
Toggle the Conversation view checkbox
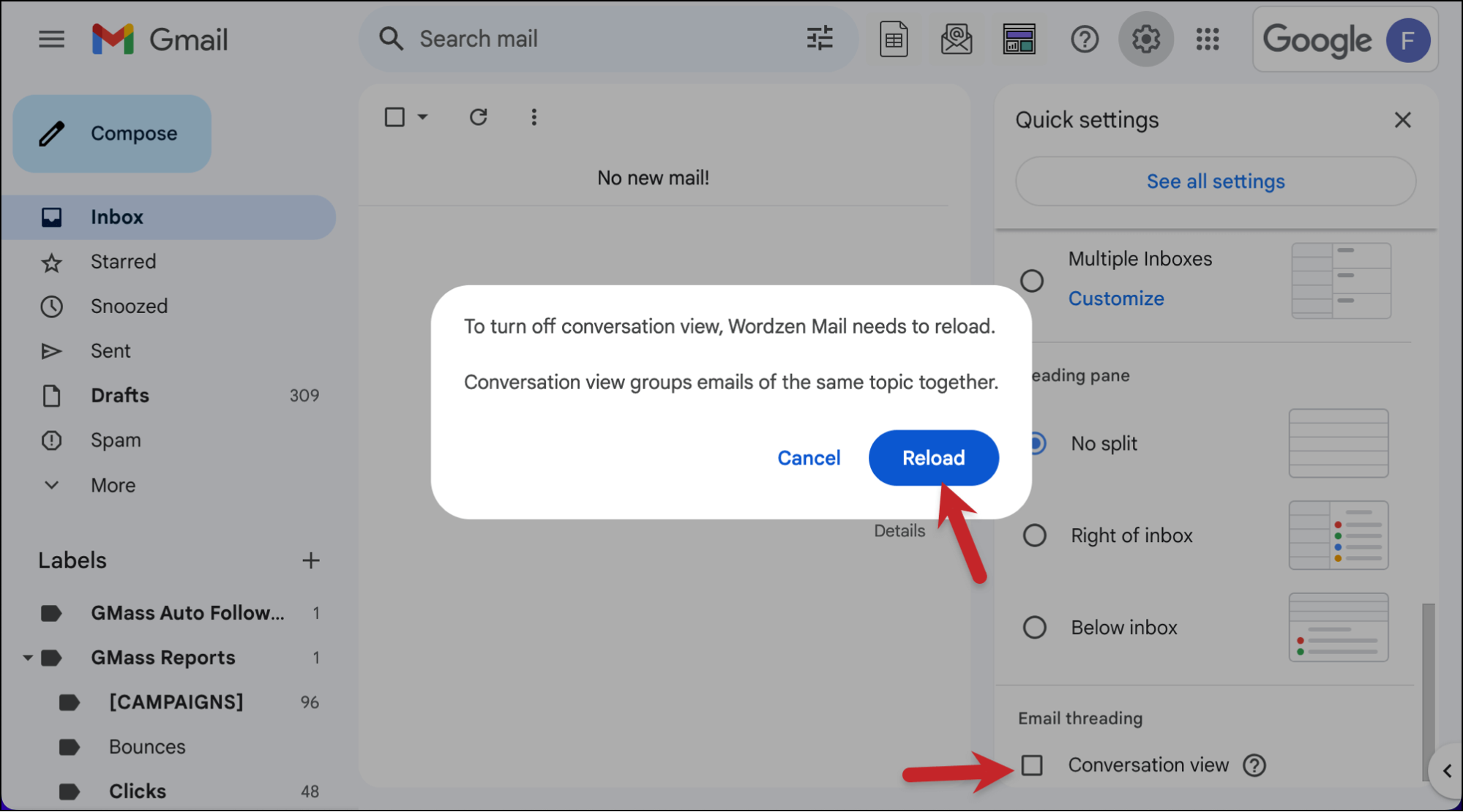(1032, 766)
